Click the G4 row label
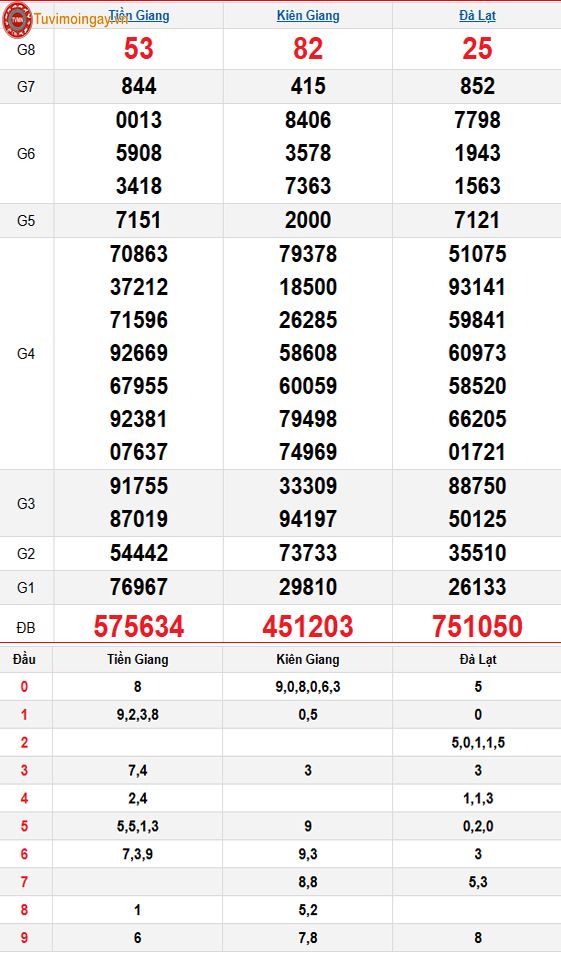Viewport: 561px width, 953px height. click(26, 353)
